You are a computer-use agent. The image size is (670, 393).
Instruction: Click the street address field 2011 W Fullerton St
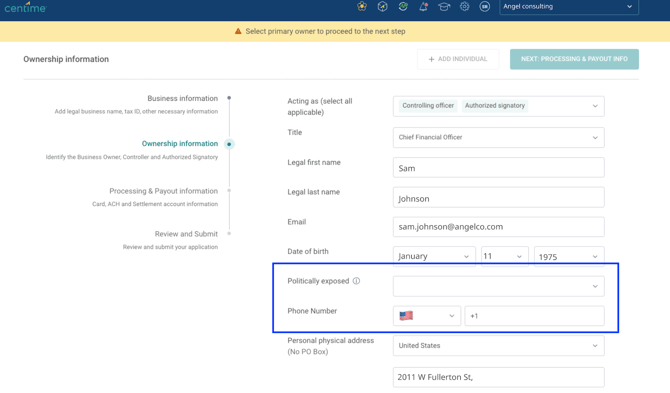pyautogui.click(x=498, y=377)
